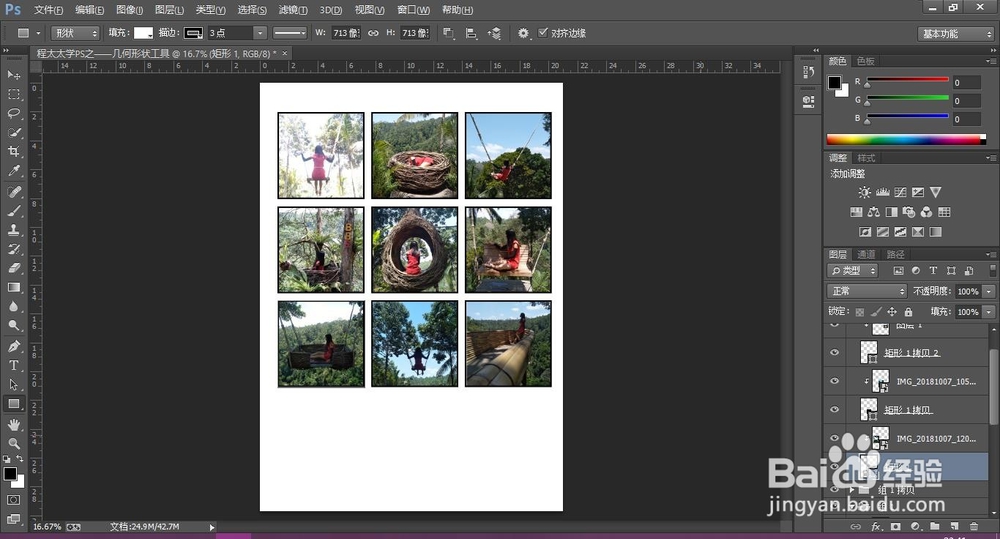Select the Eraser tool
The height and width of the screenshot is (539, 1000).
pos(13,269)
